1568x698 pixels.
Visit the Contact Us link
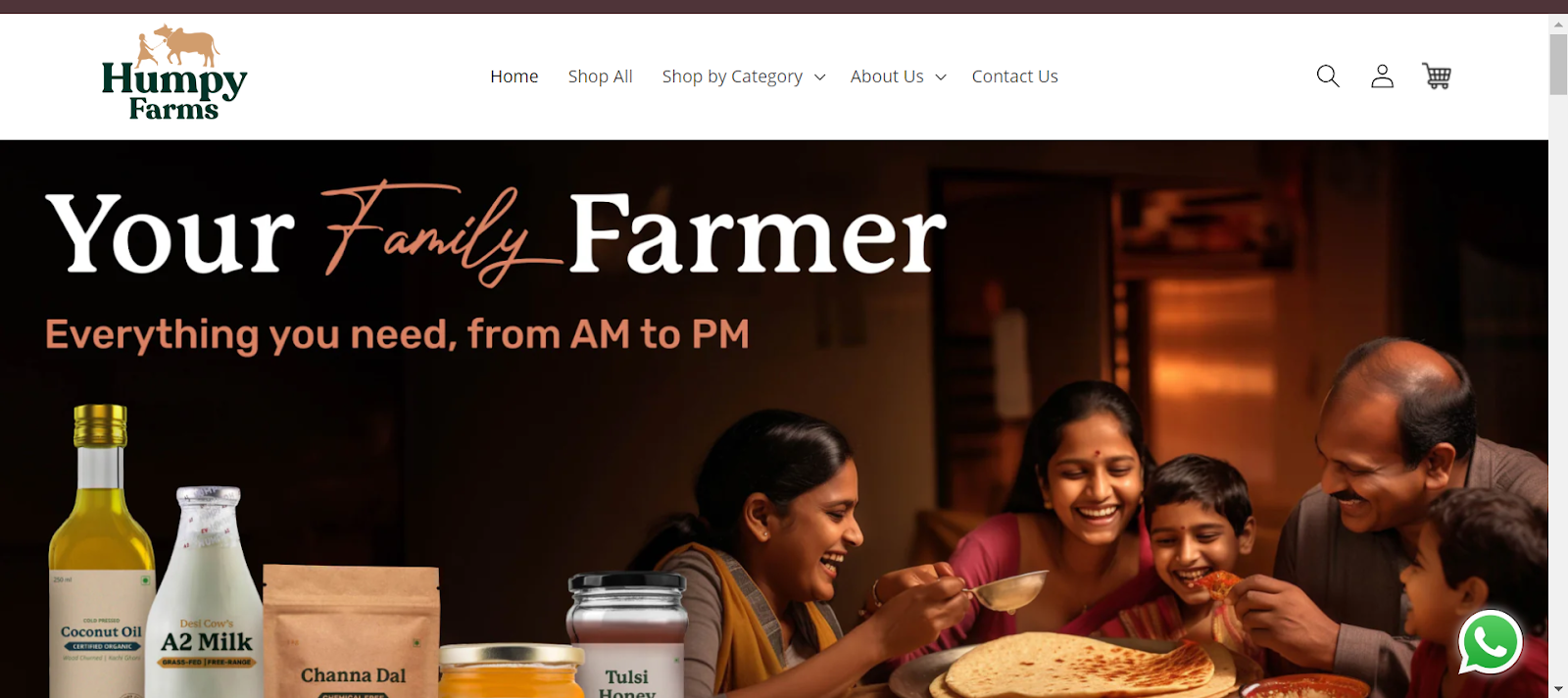coord(1014,76)
